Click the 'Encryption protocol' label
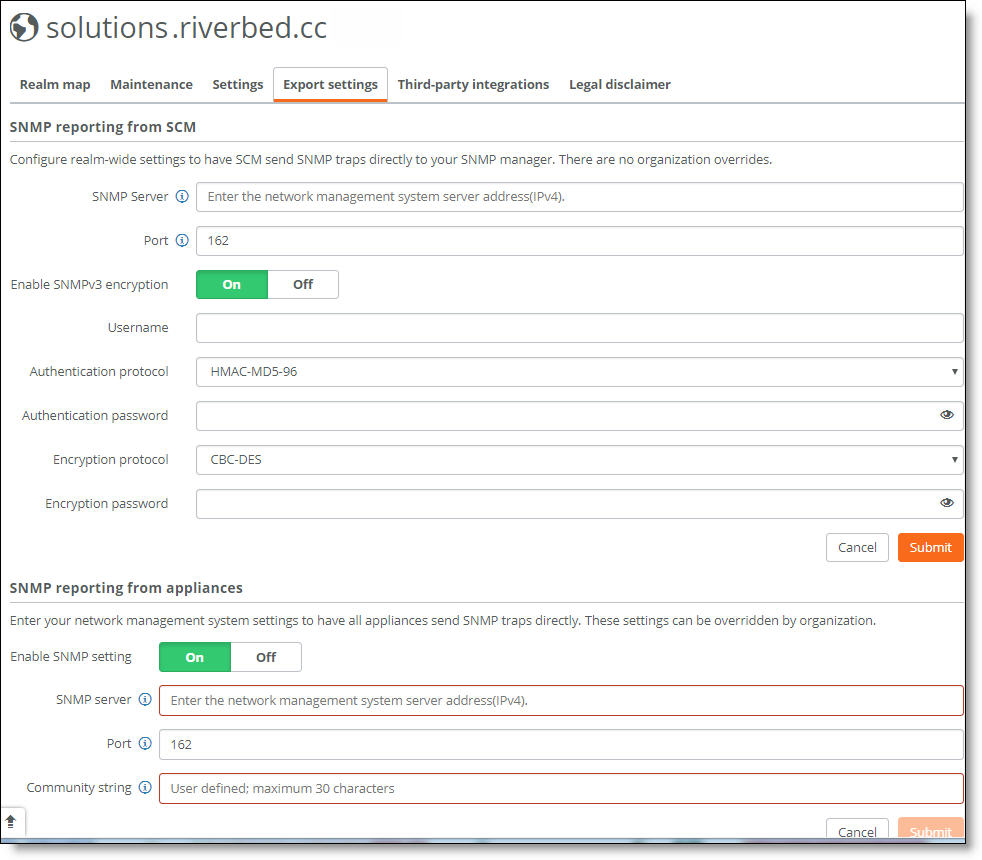982x860 pixels. point(111,460)
